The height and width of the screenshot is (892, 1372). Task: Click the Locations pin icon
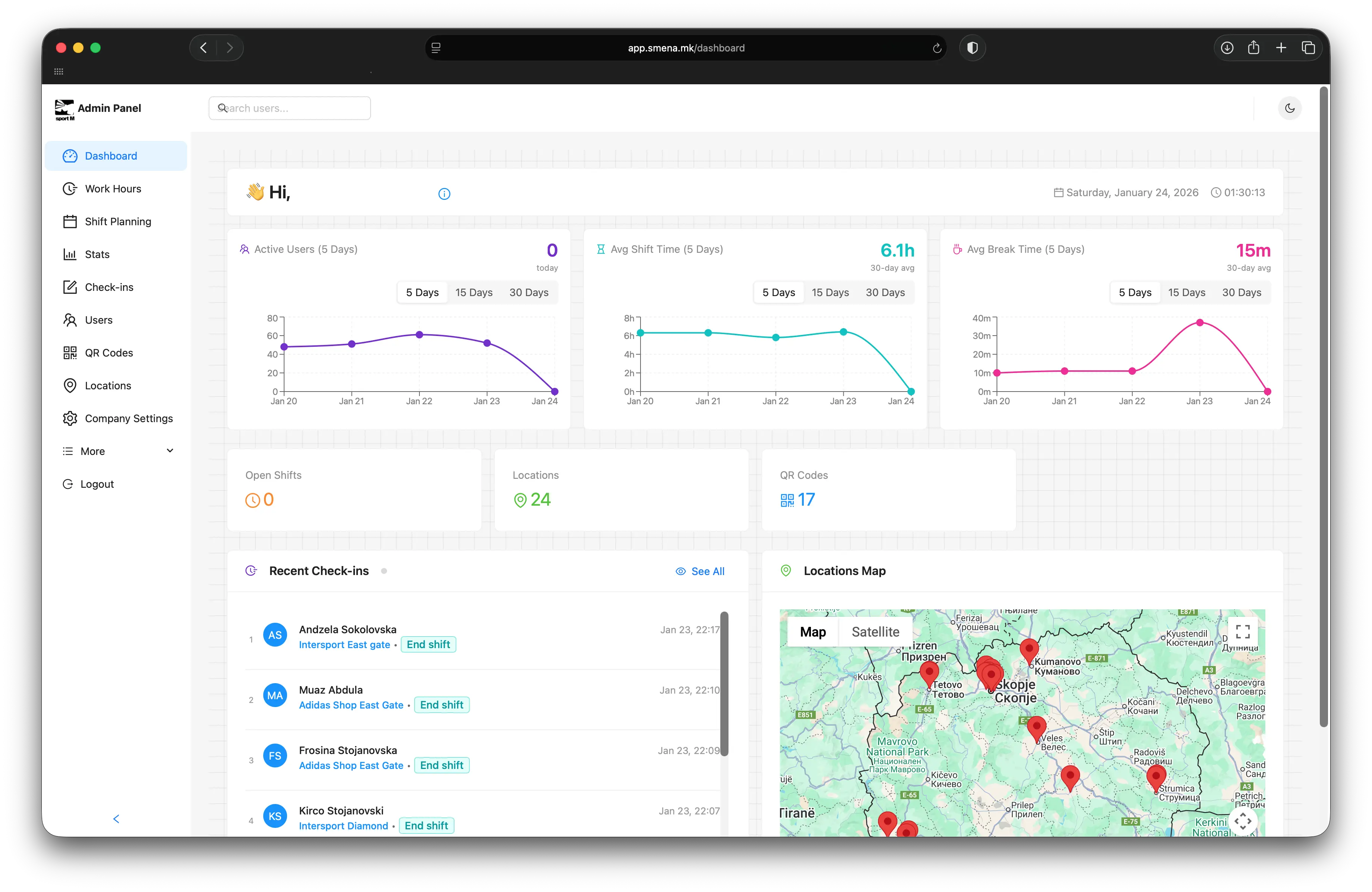(70, 385)
